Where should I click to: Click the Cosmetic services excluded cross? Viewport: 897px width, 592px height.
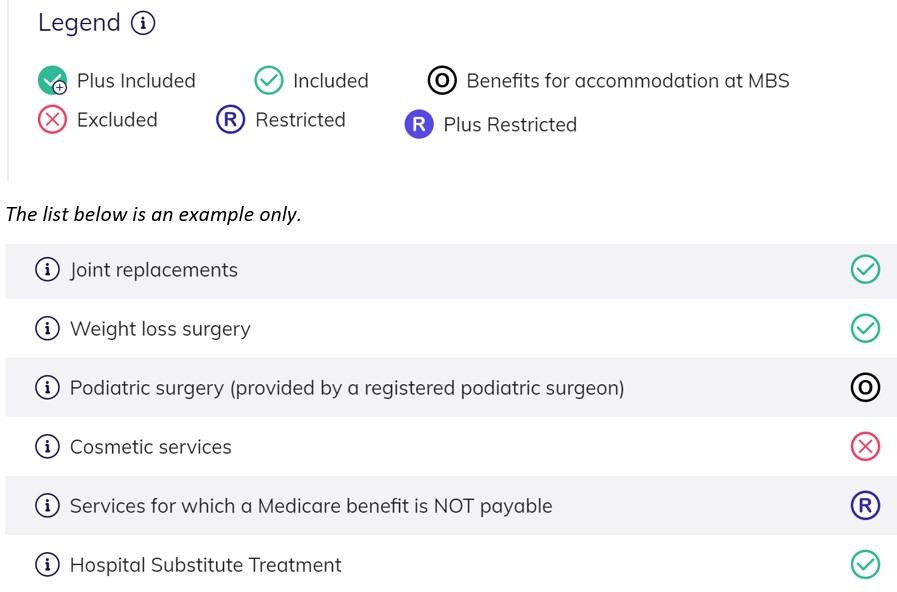point(865,446)
